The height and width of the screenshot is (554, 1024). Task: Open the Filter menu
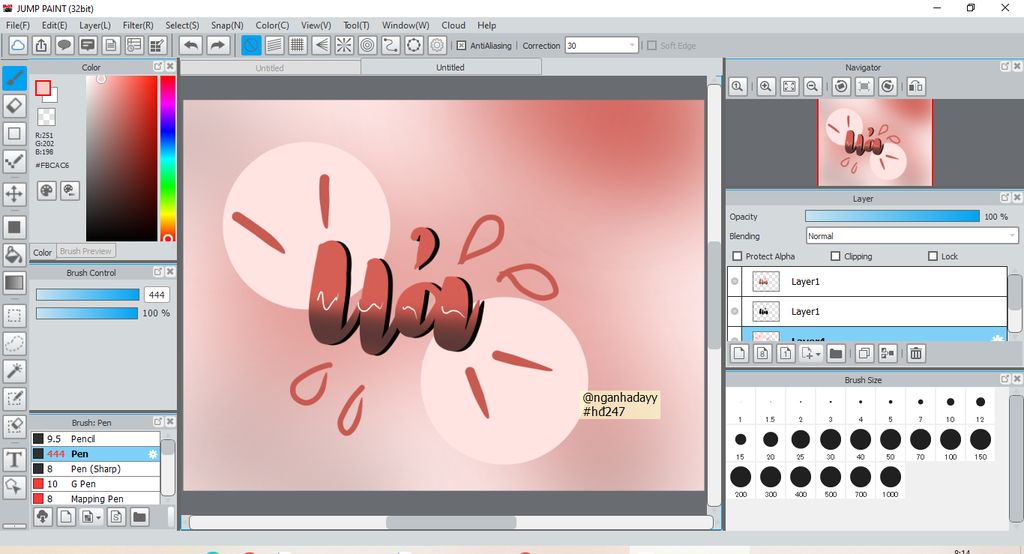coord(138,25)
